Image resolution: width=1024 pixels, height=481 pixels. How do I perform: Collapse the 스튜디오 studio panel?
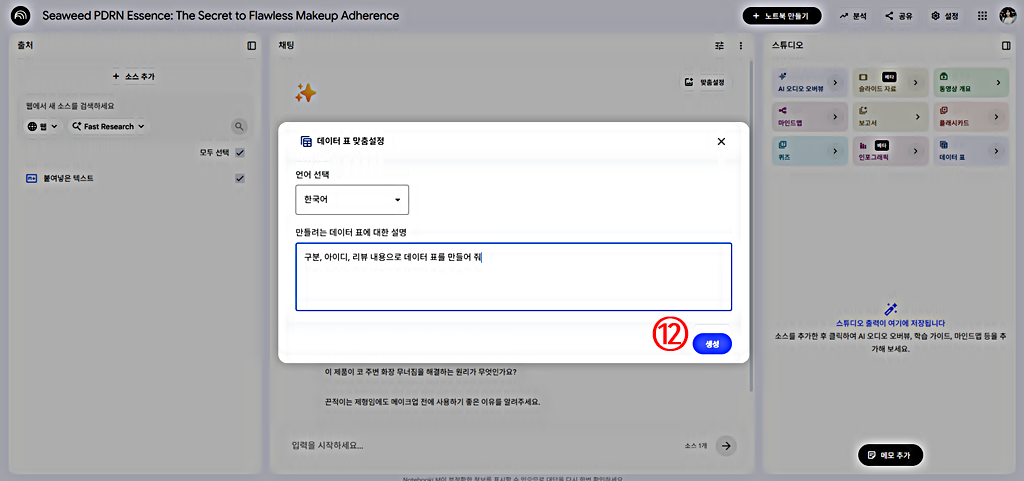coord(1005,46)
